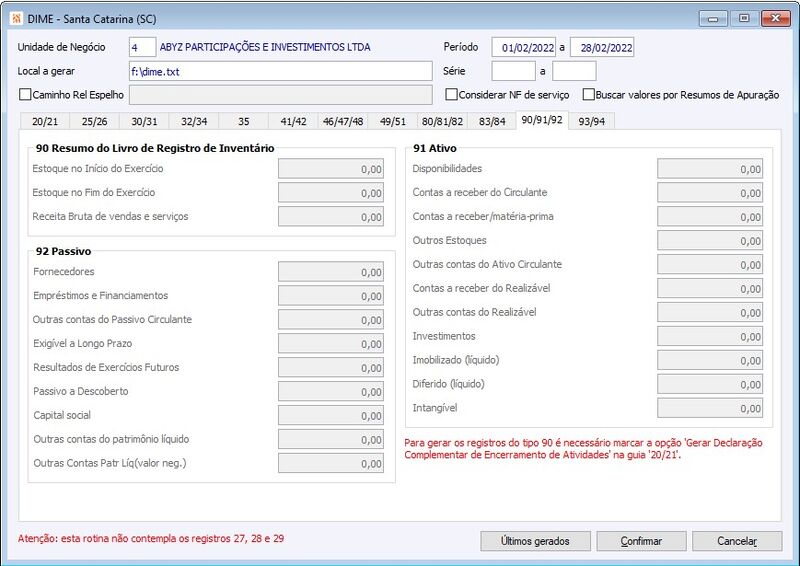The image size is (800, 566).
Task: Click the Imobilizado (líquido) value field
Action: pyautogui.click(x=710, y=361)
